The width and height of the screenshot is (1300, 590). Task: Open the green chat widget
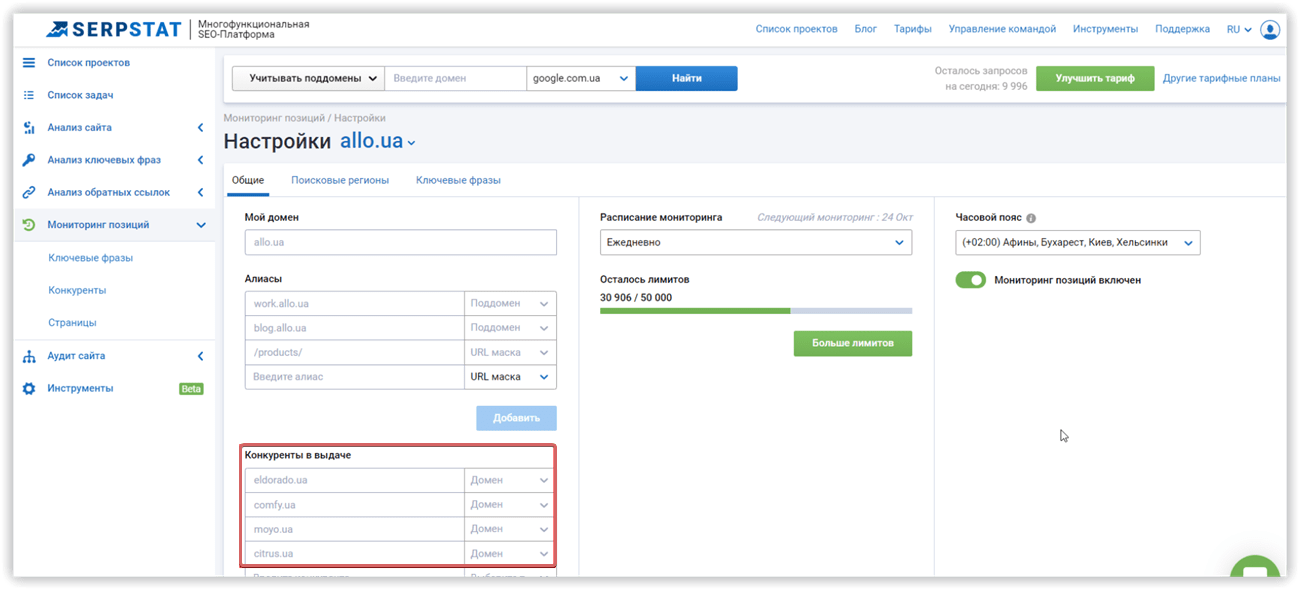[x=1255, y=568]
